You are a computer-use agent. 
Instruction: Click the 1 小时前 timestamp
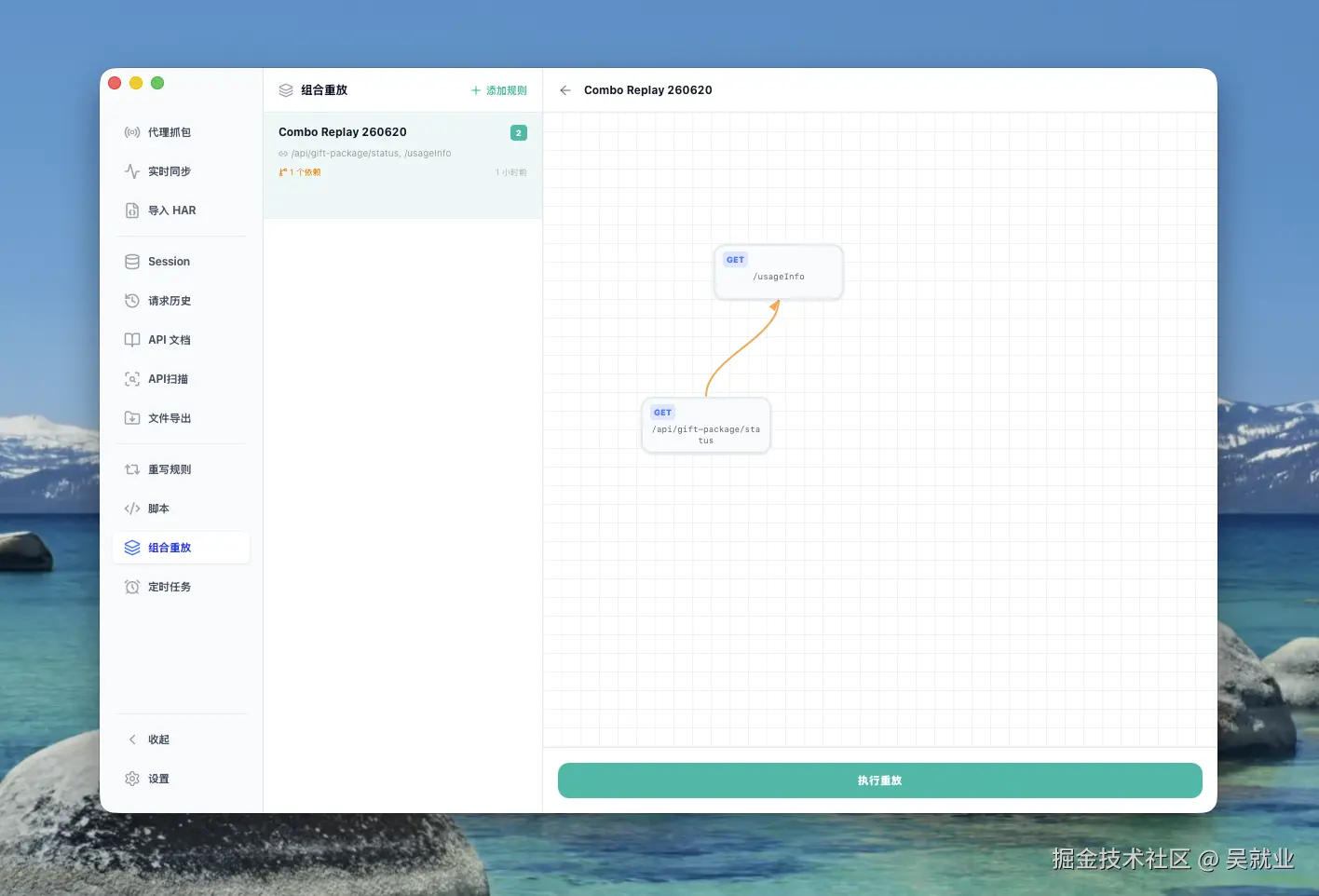tap(511, 172)
